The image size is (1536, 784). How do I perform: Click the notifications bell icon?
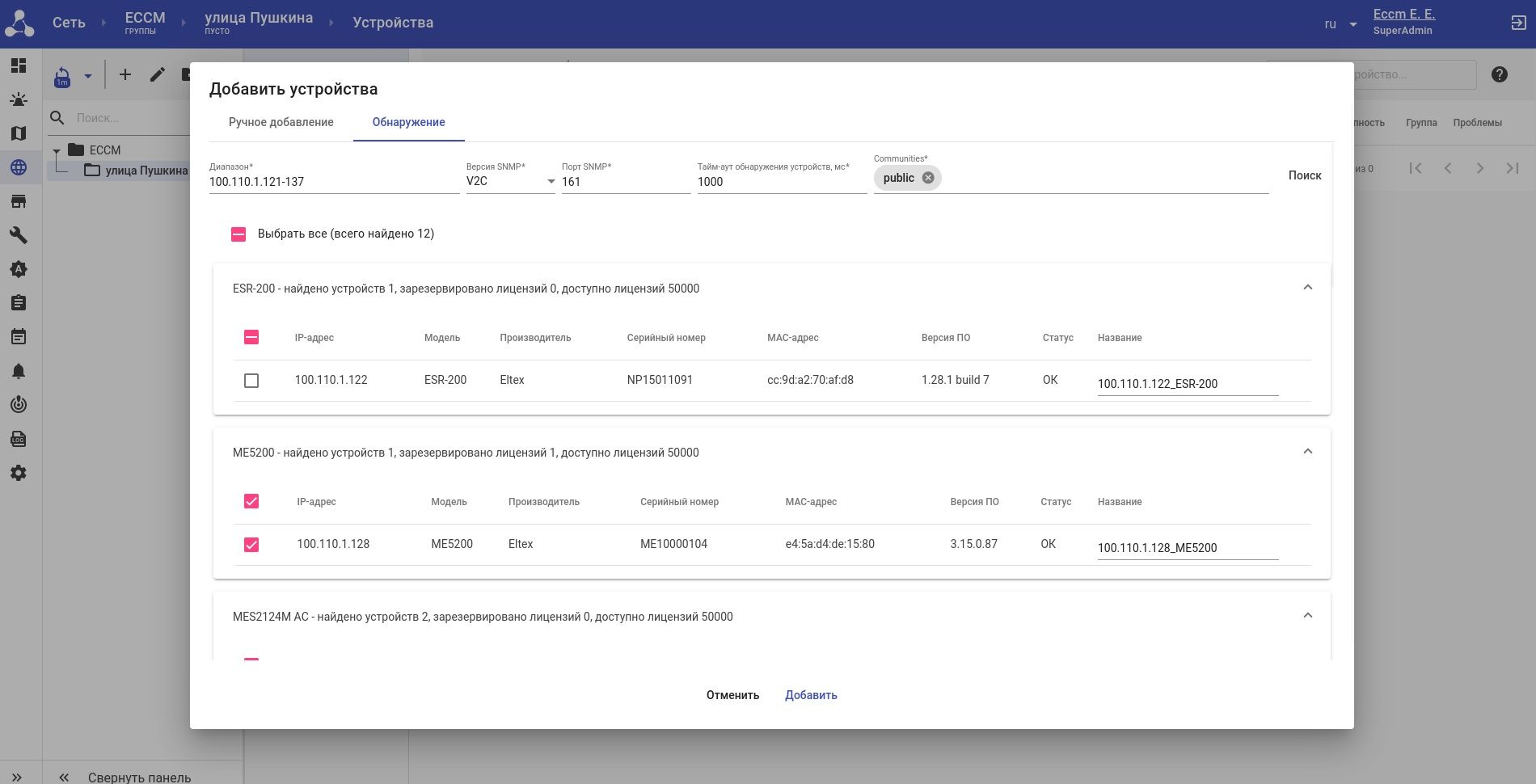click(19, 371)
